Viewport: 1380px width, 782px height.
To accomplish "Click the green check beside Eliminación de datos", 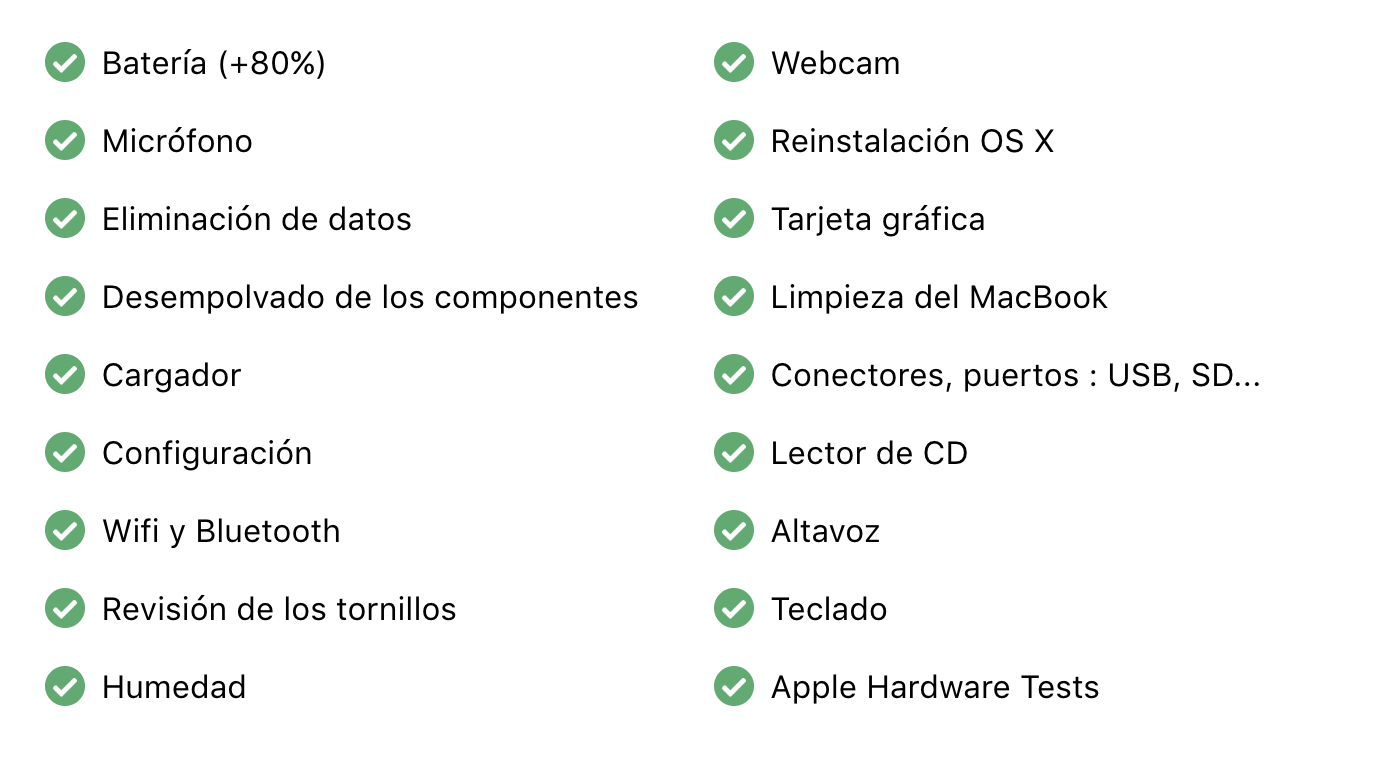I will pyautogui.click(x=65, y=219).
